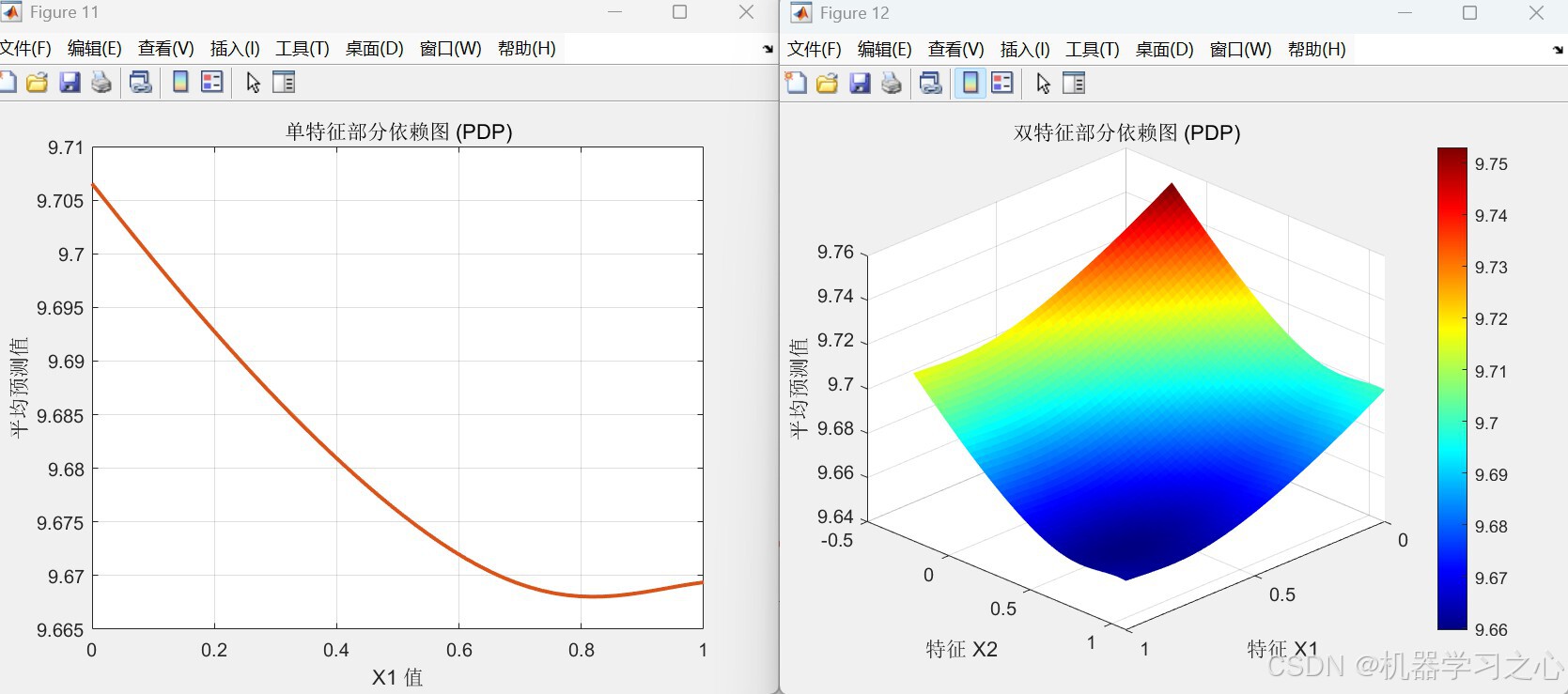Open 窗口(W) menu in Figure 12

[1241, 50]
